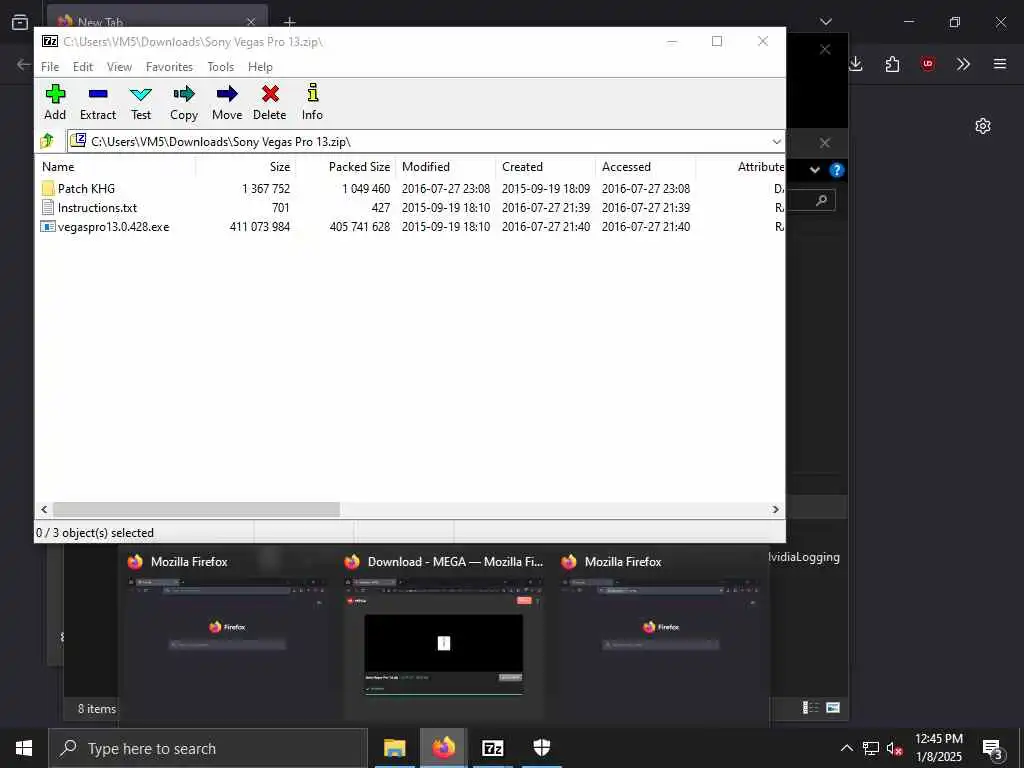Click the Instructions.txt document icon

coord(47,208)
